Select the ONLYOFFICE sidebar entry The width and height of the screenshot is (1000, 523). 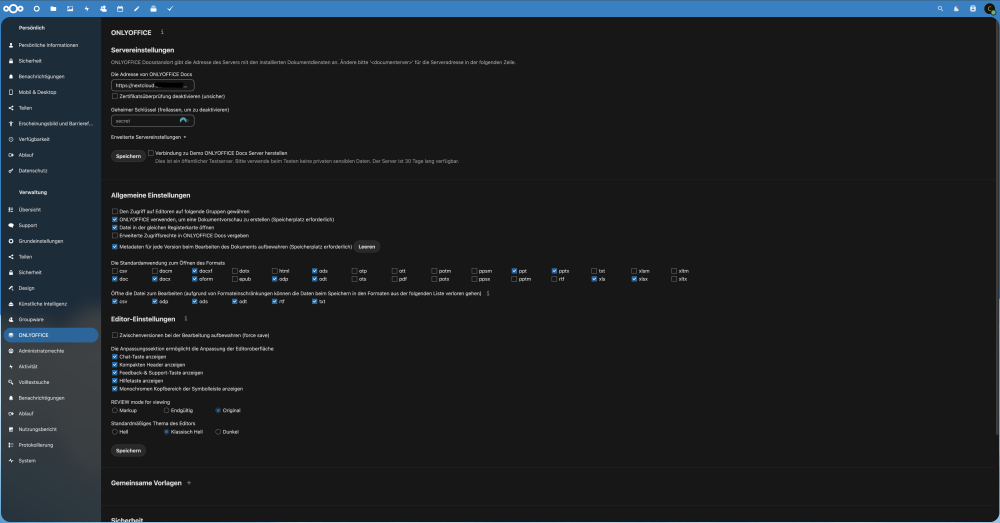pos(51,335)
